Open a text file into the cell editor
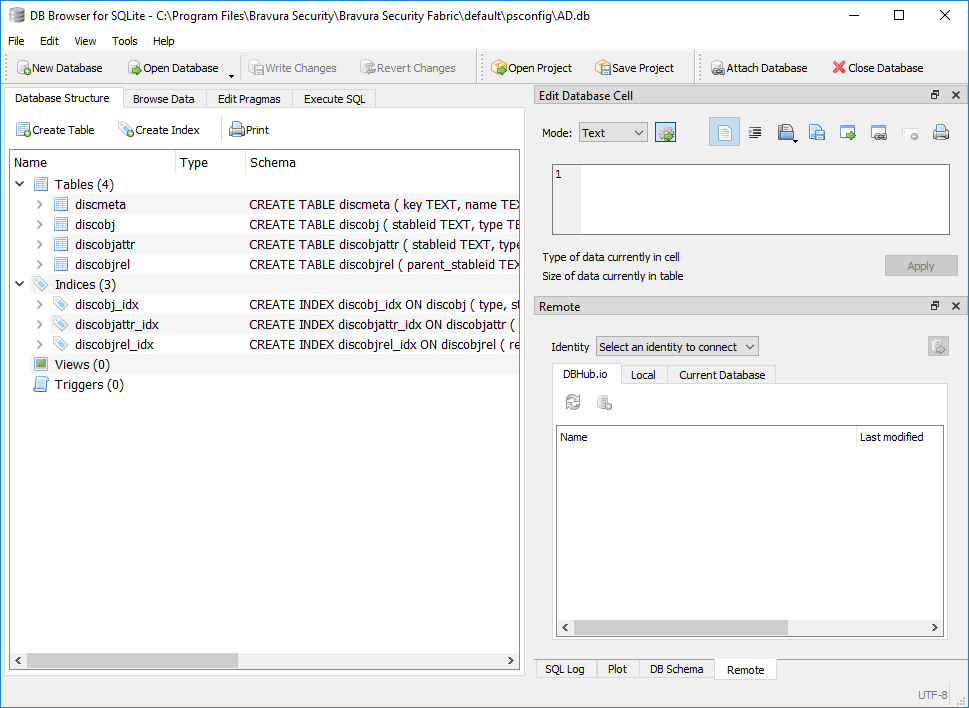Image resolution: width=969 pixels, height=708 pixels. [786, 131]
